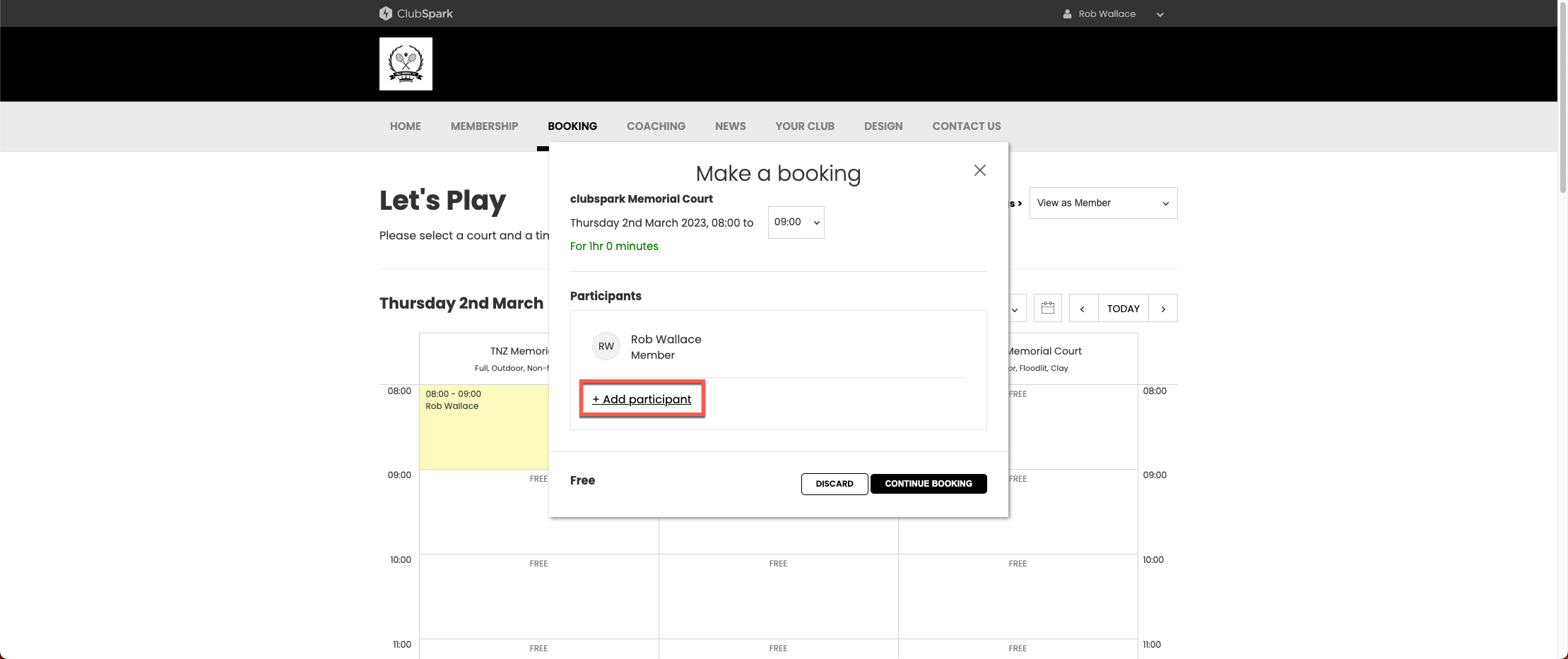Click 'clubspark Memorial Court' heading

[642, 199]
